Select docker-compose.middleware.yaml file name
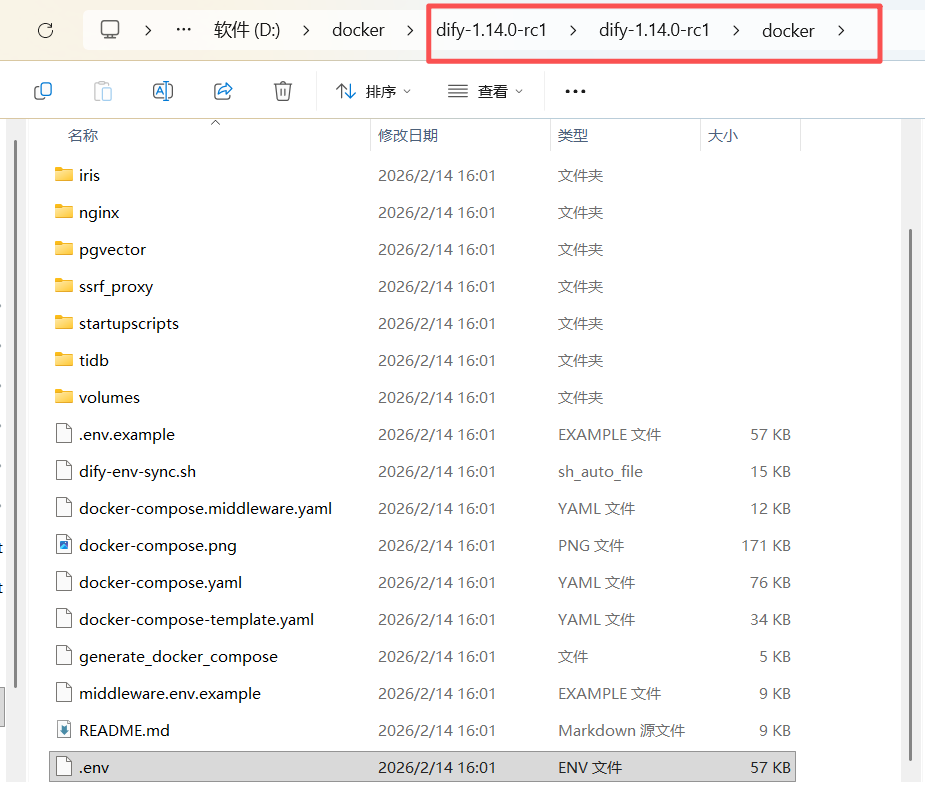This screenshot has width=925, height=789. (x=205, y=508)
